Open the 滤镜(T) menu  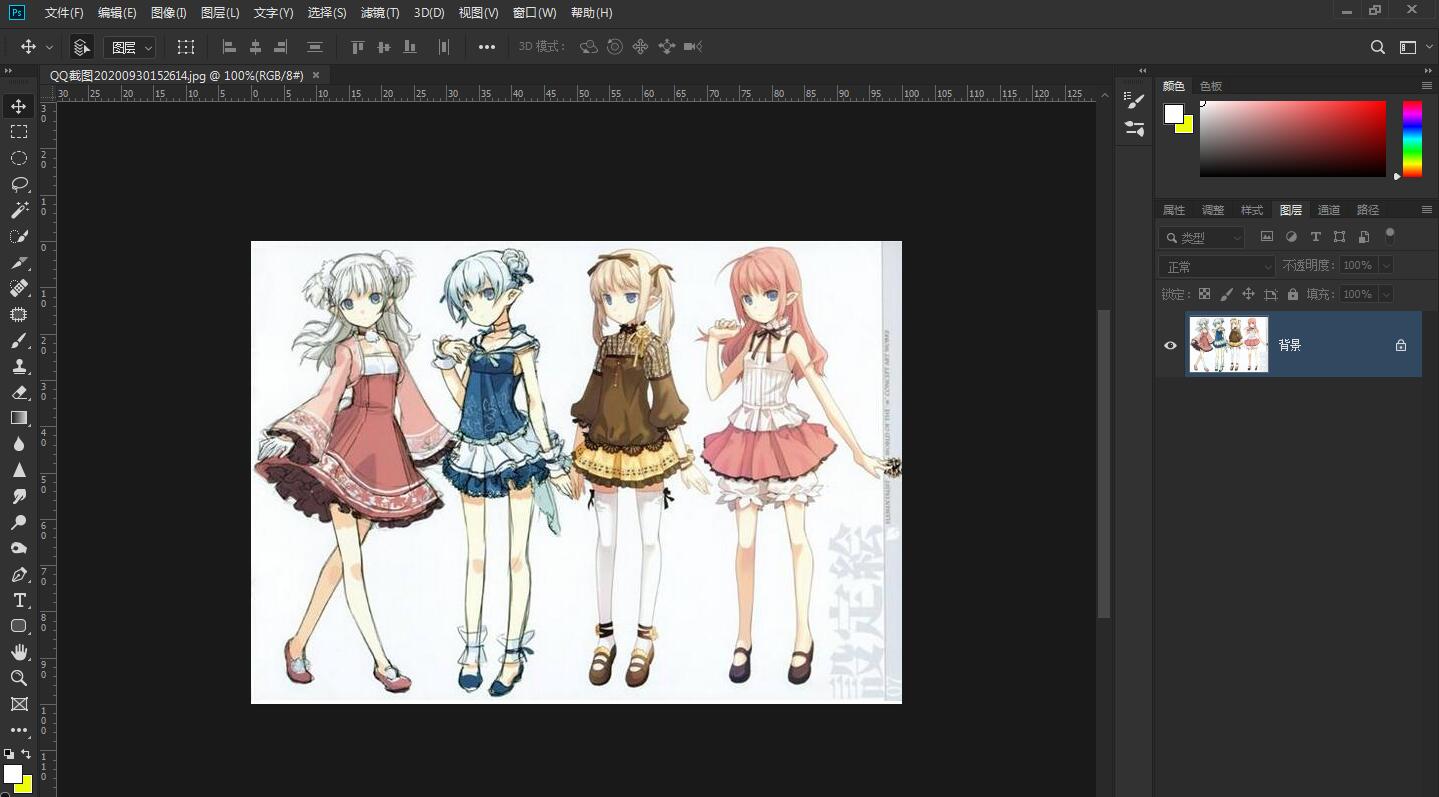pyautogui.click(x=379, y=13)
